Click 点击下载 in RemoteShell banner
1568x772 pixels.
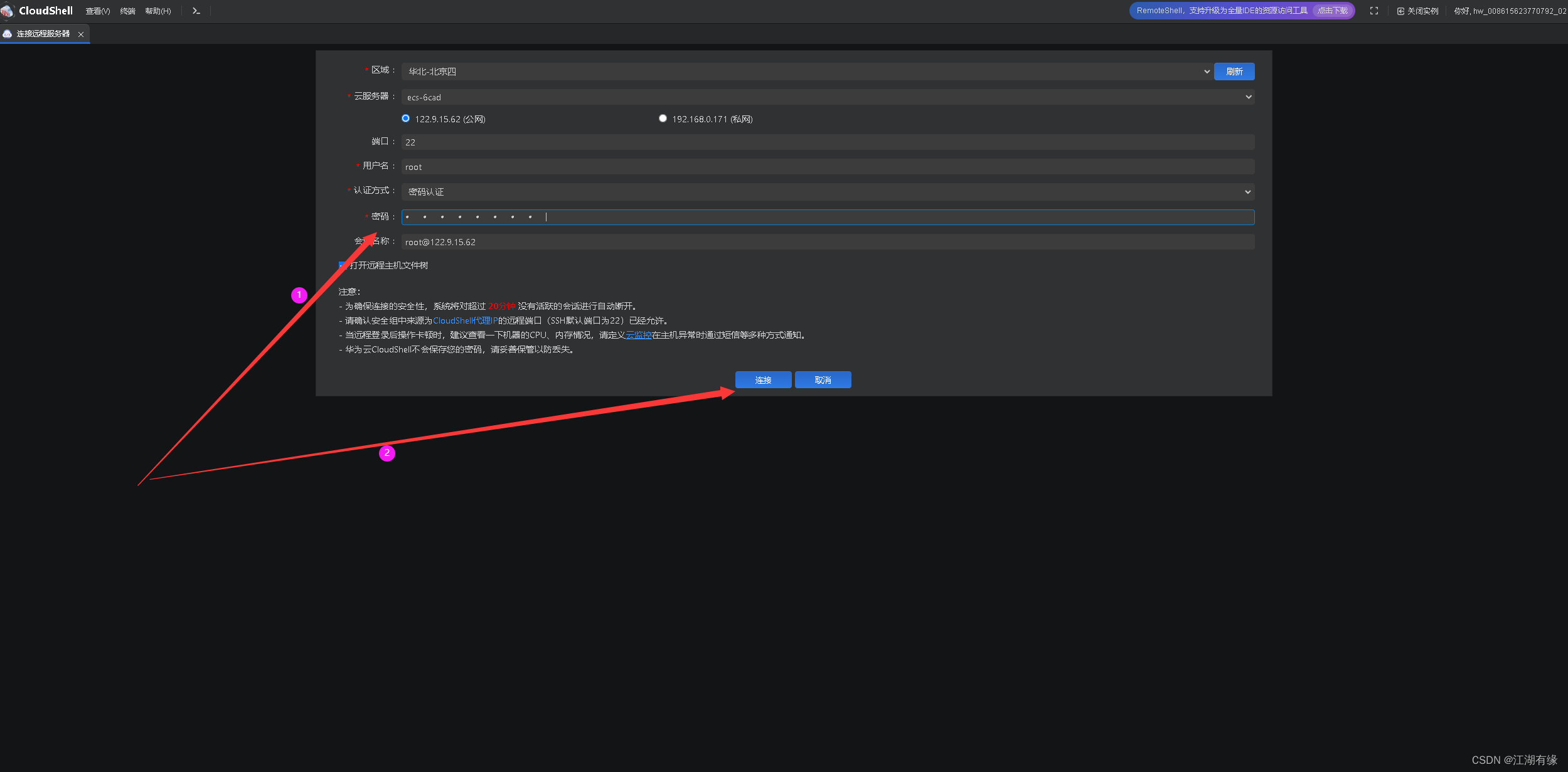[x=1332, y=11]
